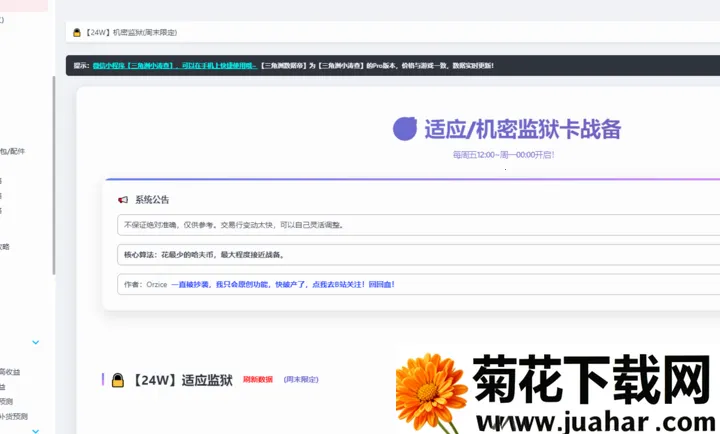Click the 适应/机密监狱卡战备 page title

[523, 129]
